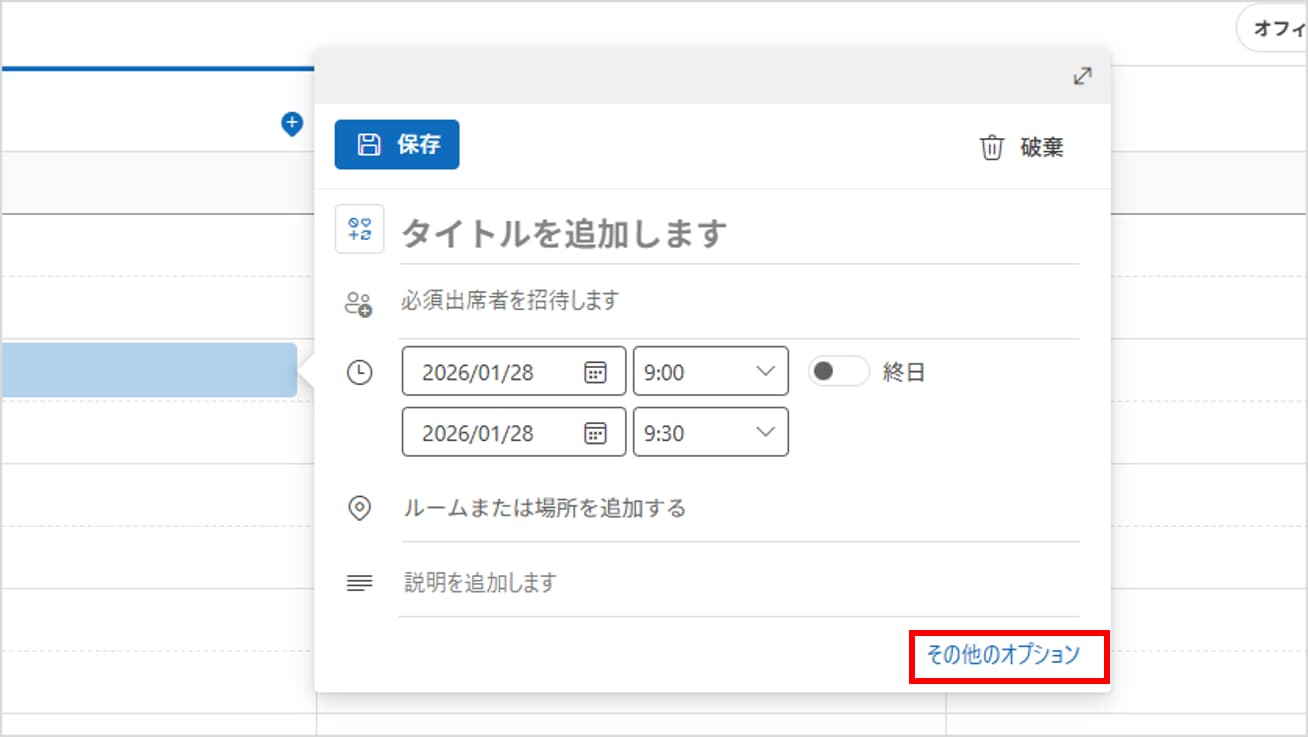Viewport: 1308px width, 737px height.
Task: Toggle the 終日 all-day switch
Action: click(x=838, y=372)
